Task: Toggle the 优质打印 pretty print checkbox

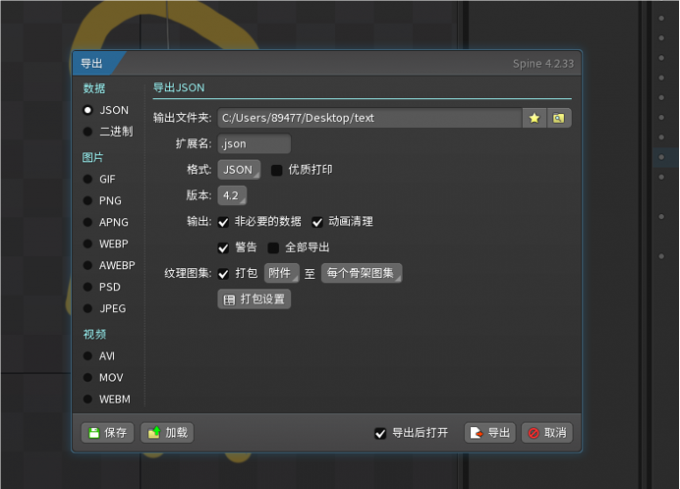Action: 277,170
